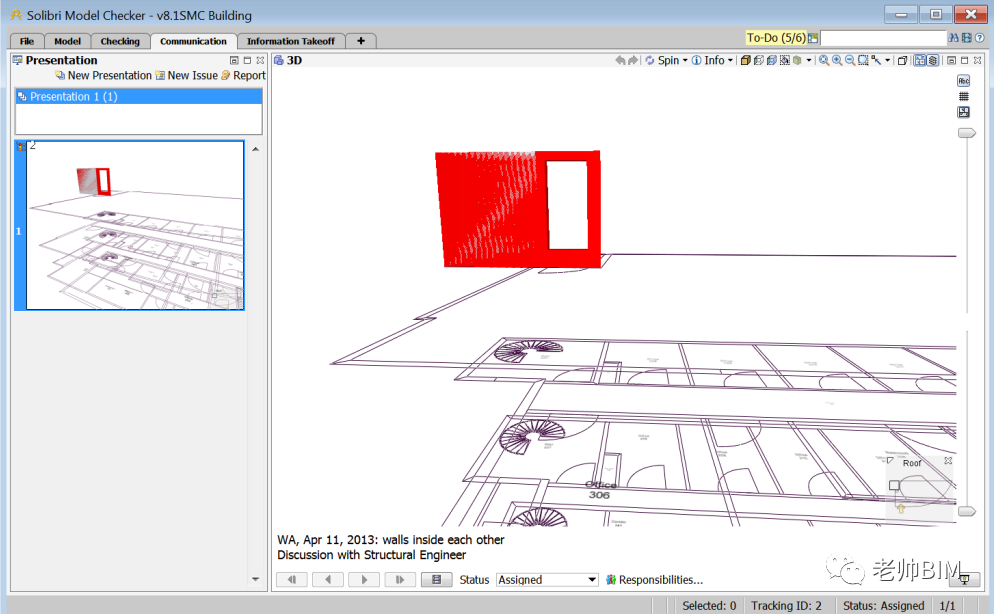Toggle the floor plan footprint button
Screen dimensions: 994x614
point(964,112)
